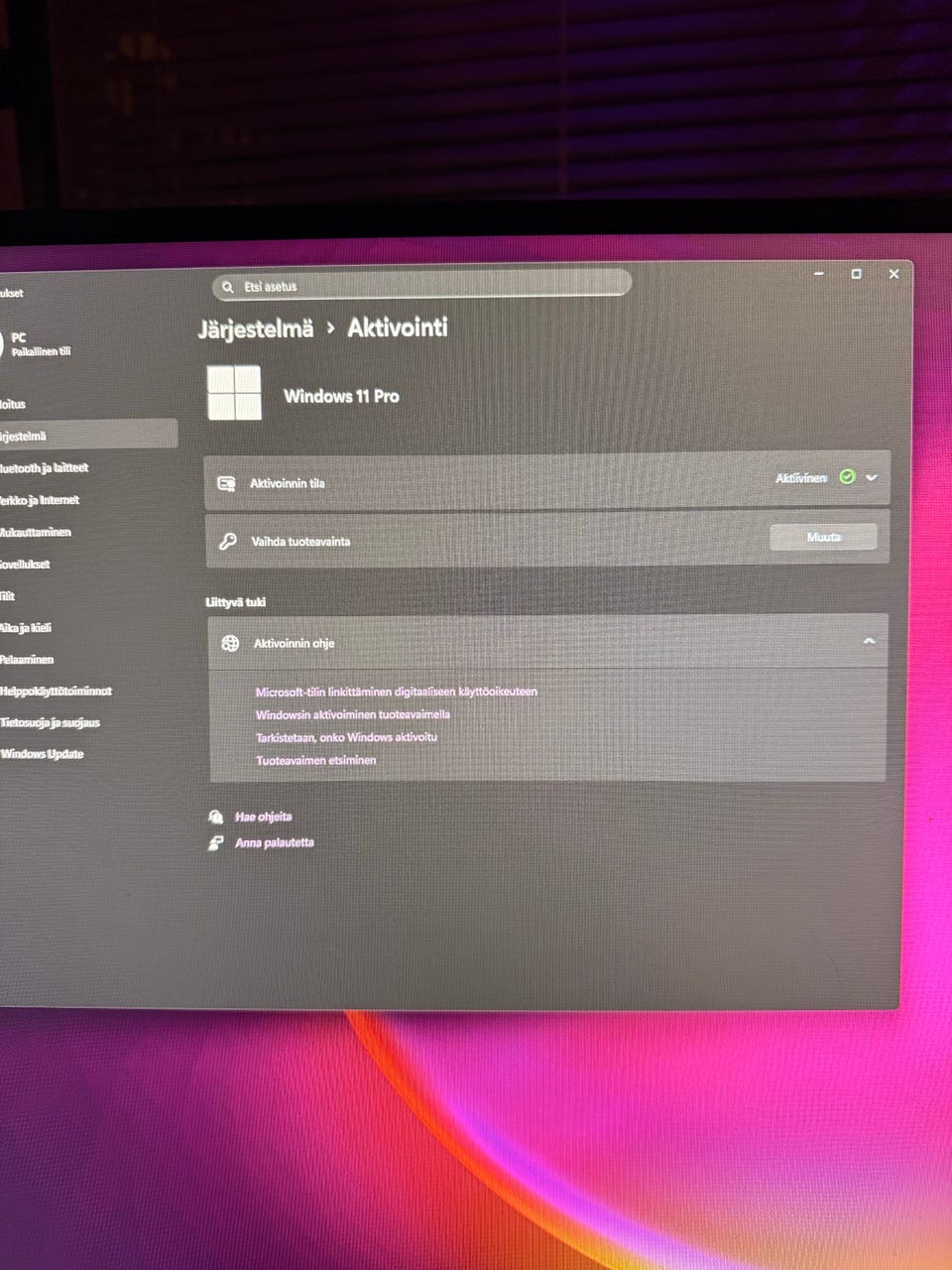Click the Windows 11 Pro edition text
The width and height of the screenshot is (952, 1270).
coord(341,396)
